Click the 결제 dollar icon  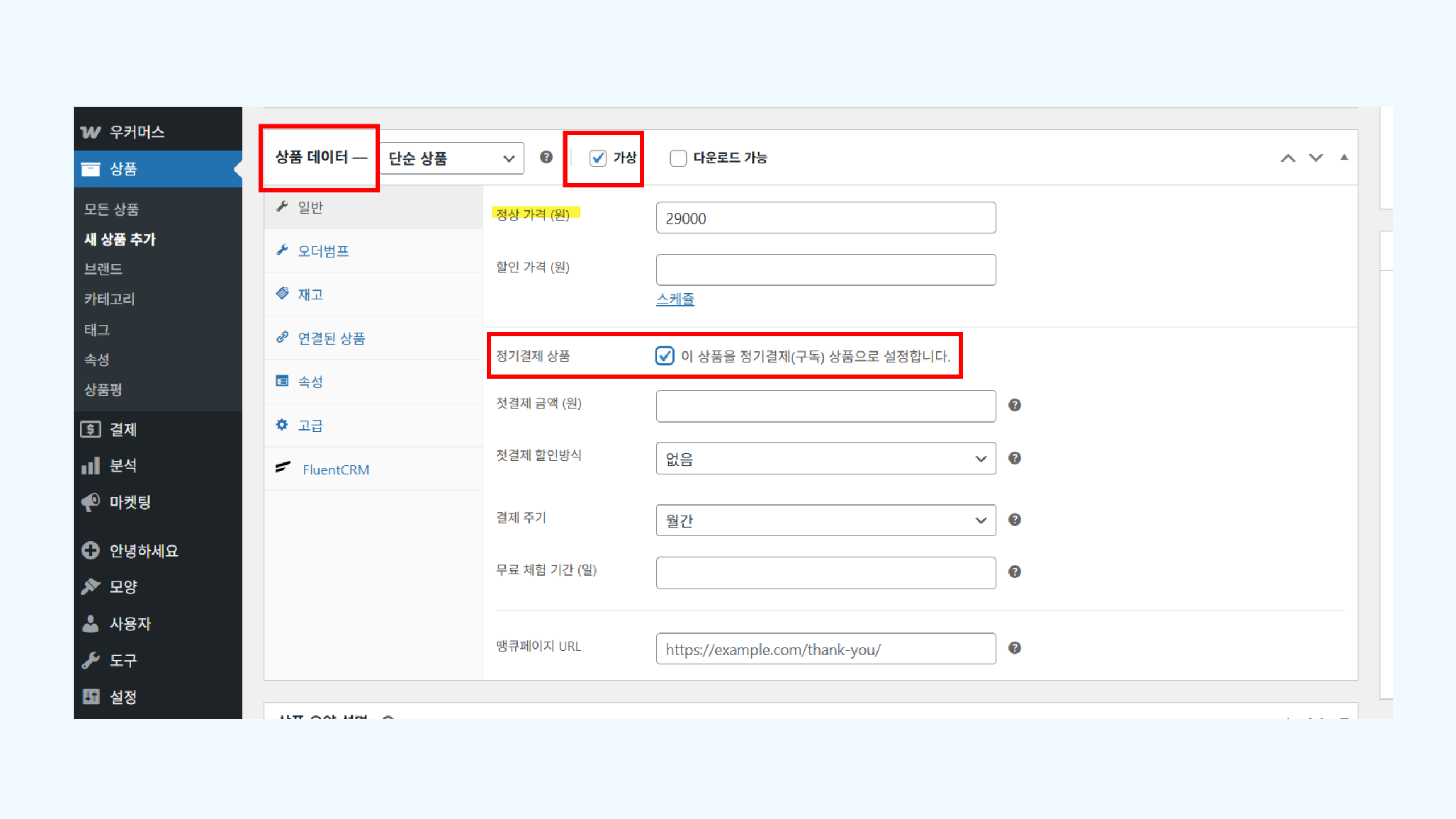90,429
